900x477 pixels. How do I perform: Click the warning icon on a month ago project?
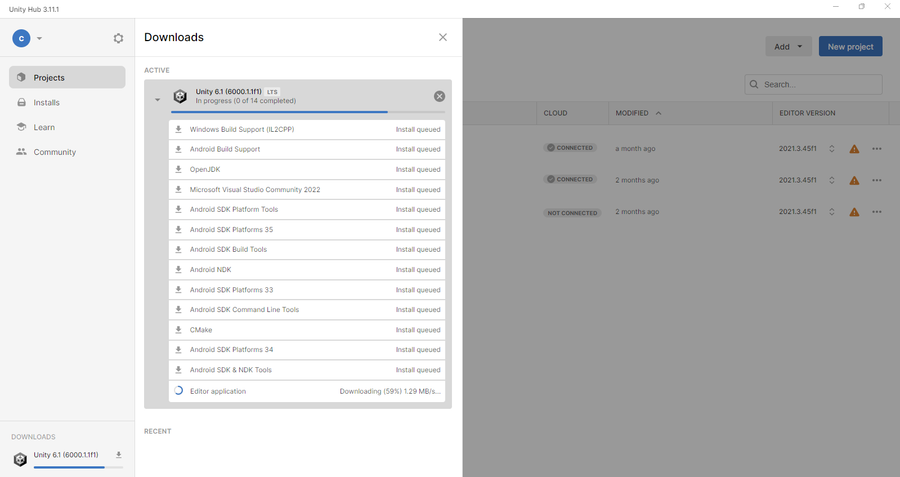point(854,149)
